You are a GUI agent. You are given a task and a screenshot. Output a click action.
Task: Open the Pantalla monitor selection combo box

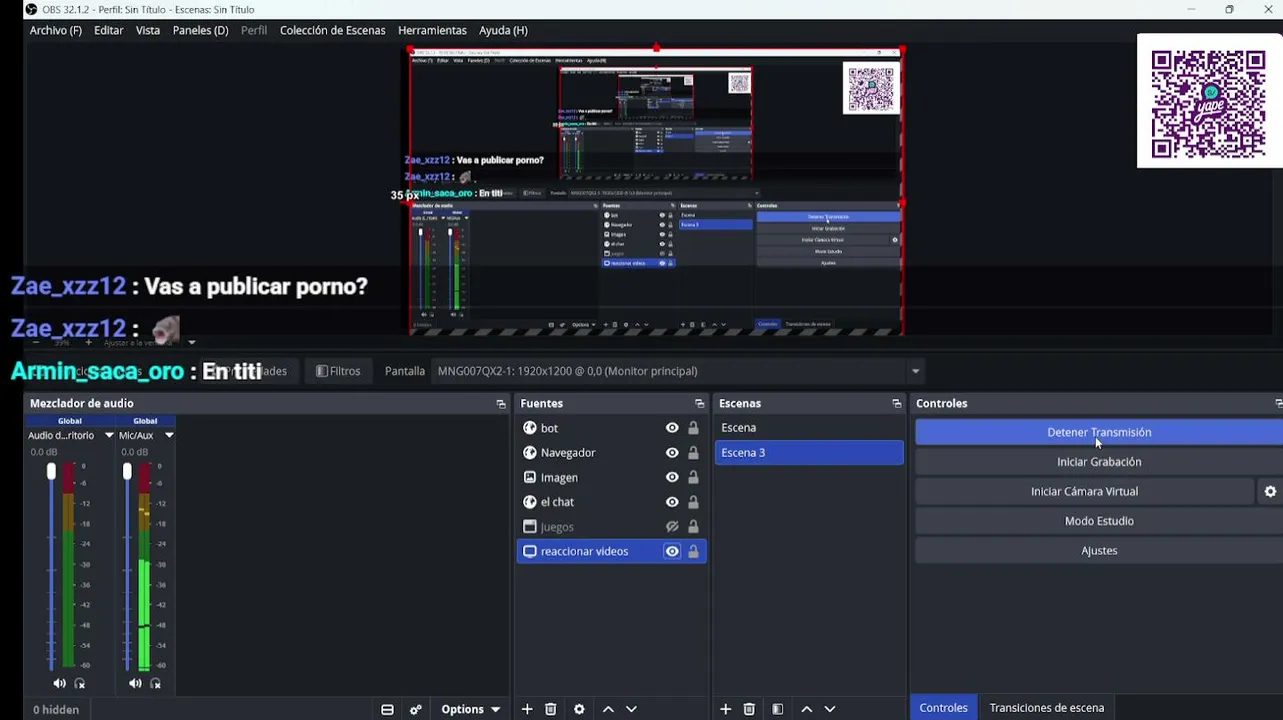679,371
